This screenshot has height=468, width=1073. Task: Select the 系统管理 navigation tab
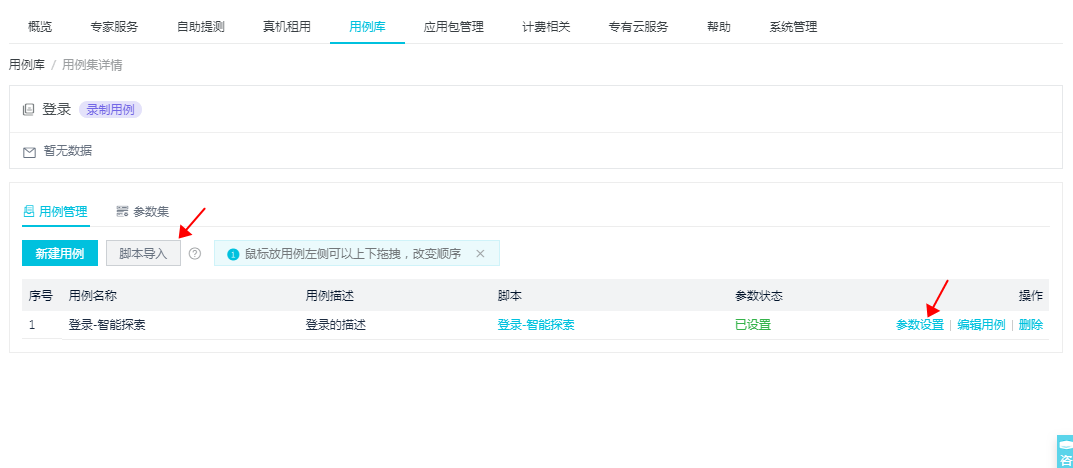[793, 27]
